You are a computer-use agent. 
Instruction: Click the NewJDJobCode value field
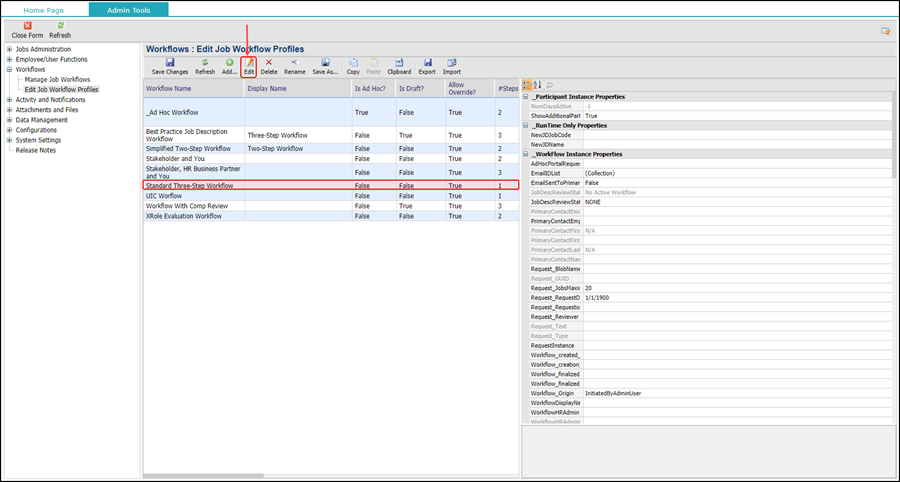[737, 135]
